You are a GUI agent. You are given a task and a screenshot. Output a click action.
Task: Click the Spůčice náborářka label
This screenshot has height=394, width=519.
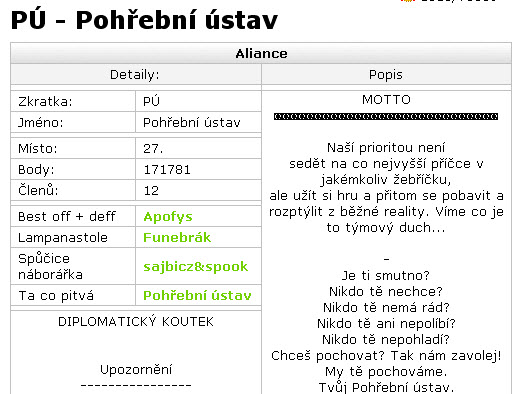[x=50, y=267]
